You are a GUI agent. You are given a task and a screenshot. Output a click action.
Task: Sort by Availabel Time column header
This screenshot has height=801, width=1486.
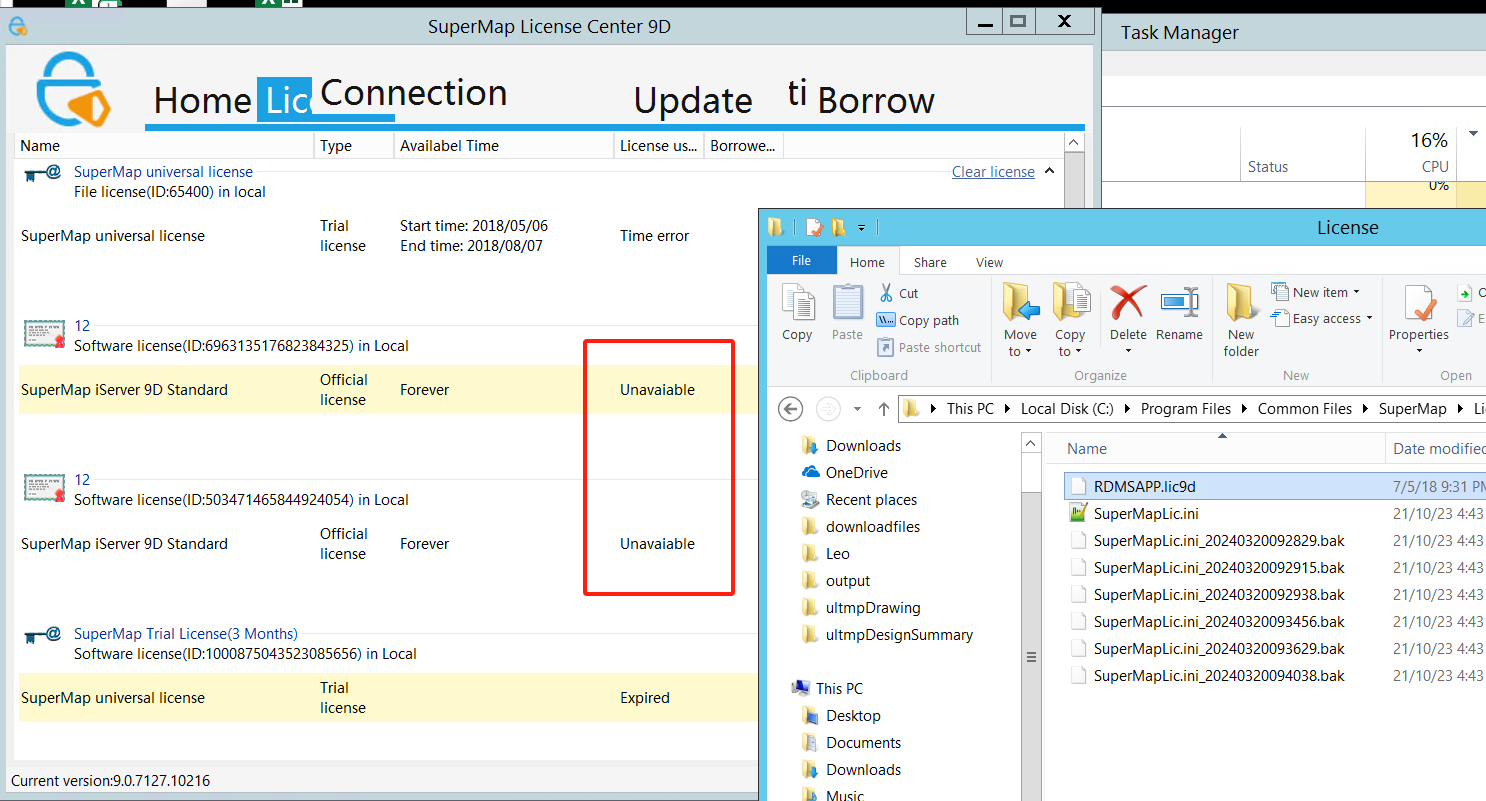click(x=504, y=146)
